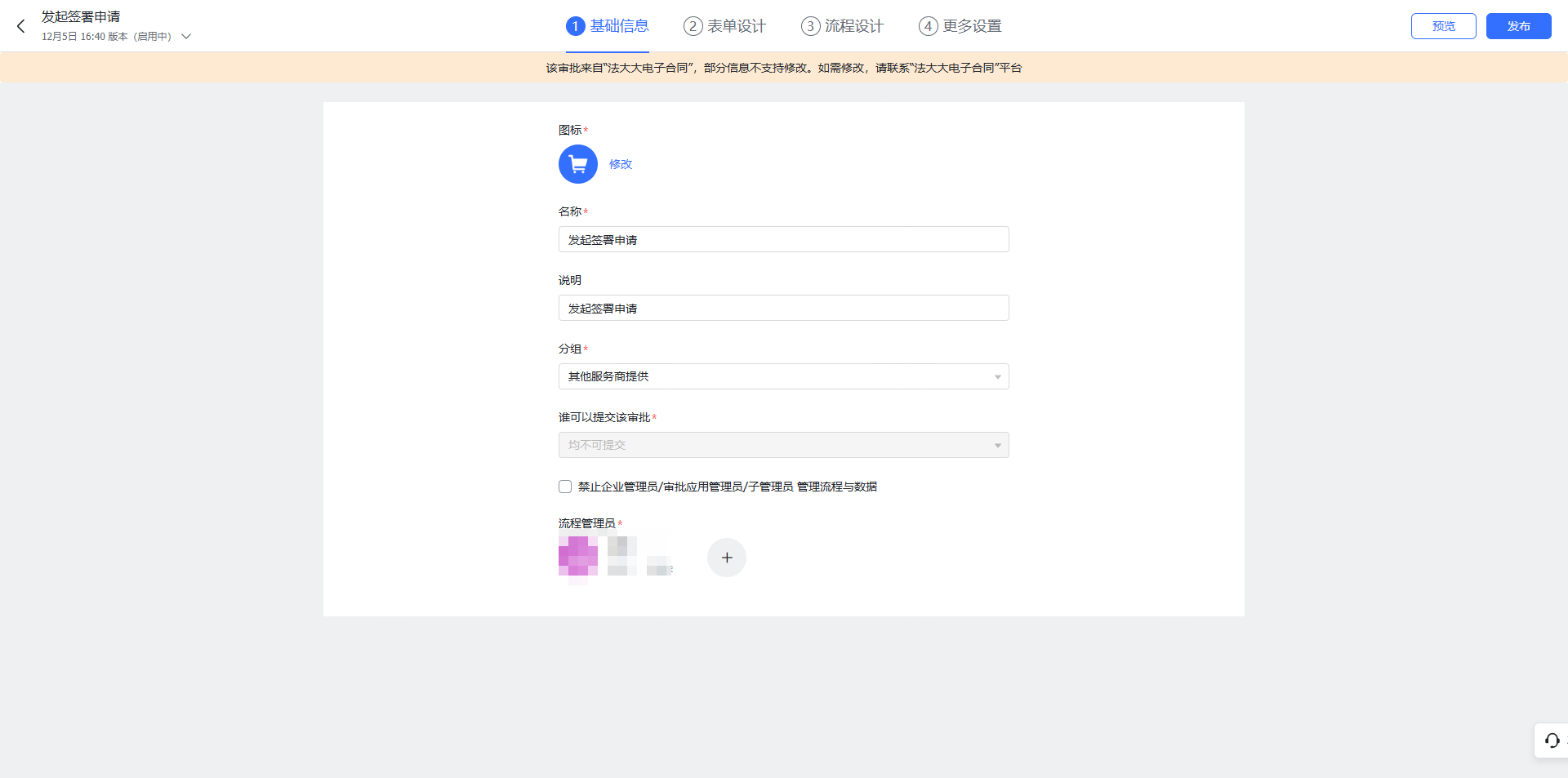The image size is (1568, 778).
Task: Add a process manager with plus button
Action: tap(726, 558)
